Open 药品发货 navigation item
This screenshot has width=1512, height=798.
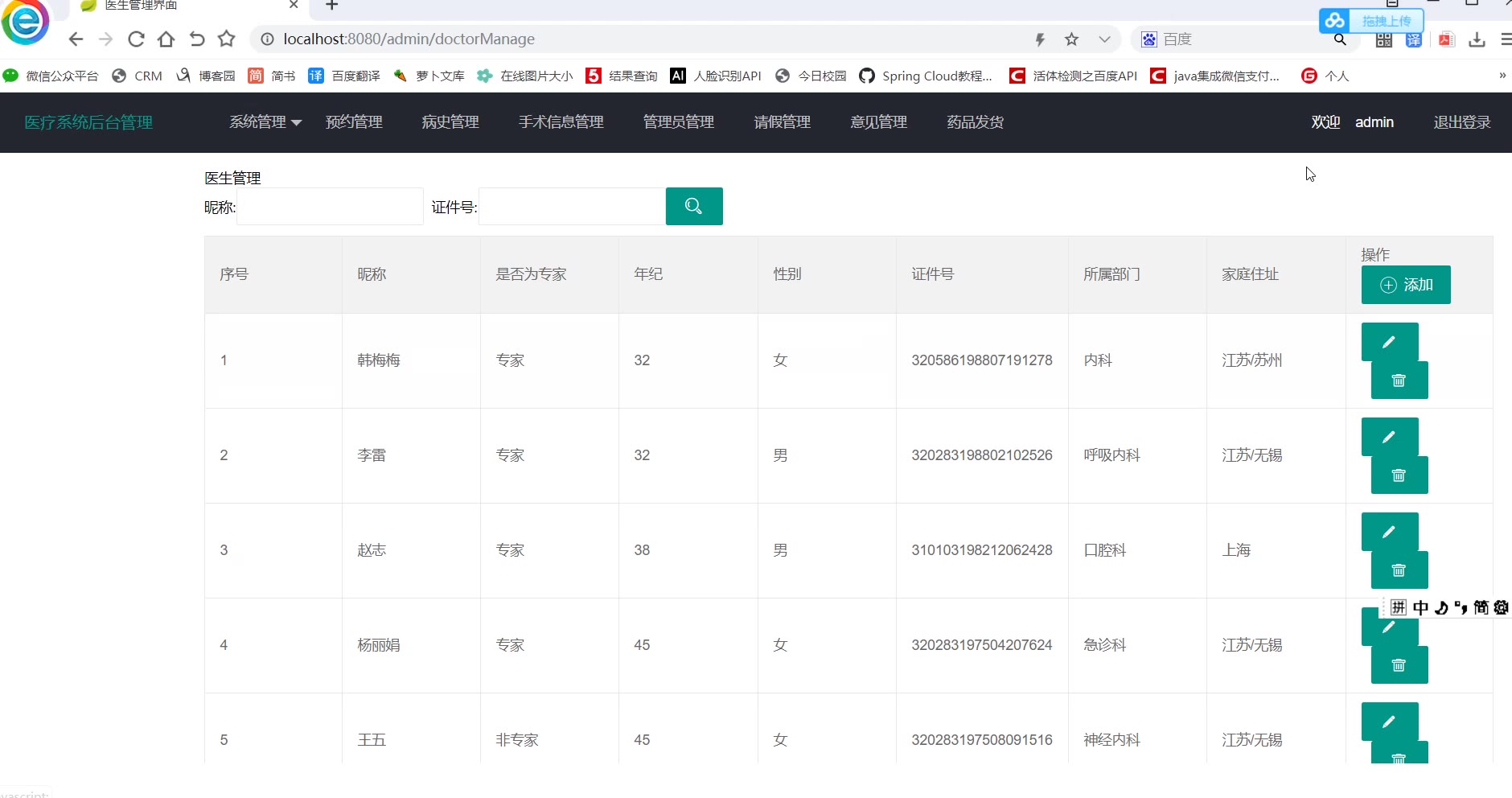click(975, 122)
